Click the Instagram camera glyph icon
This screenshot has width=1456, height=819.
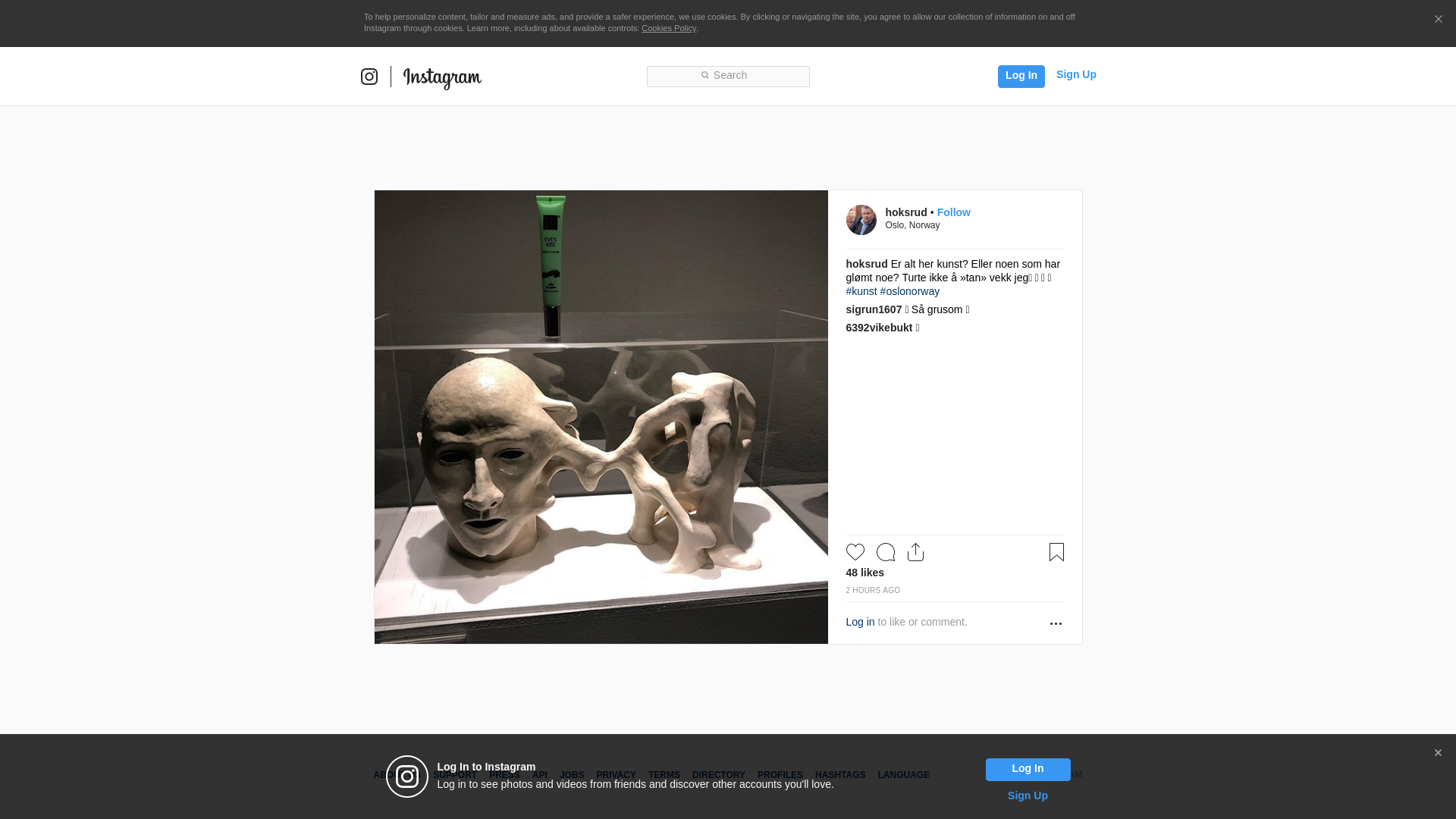[369, 77]
